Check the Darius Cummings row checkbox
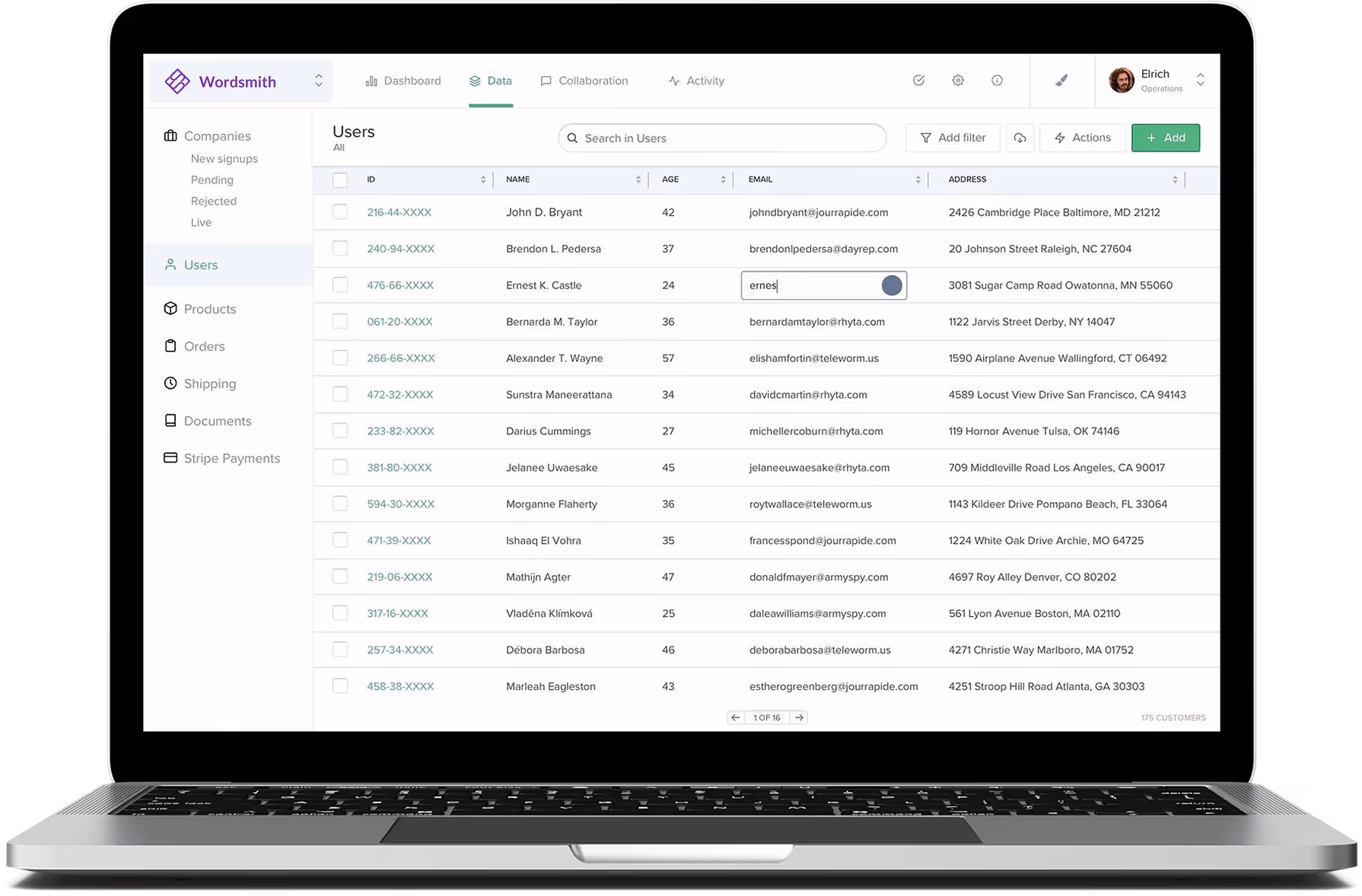 click(340, 431)
